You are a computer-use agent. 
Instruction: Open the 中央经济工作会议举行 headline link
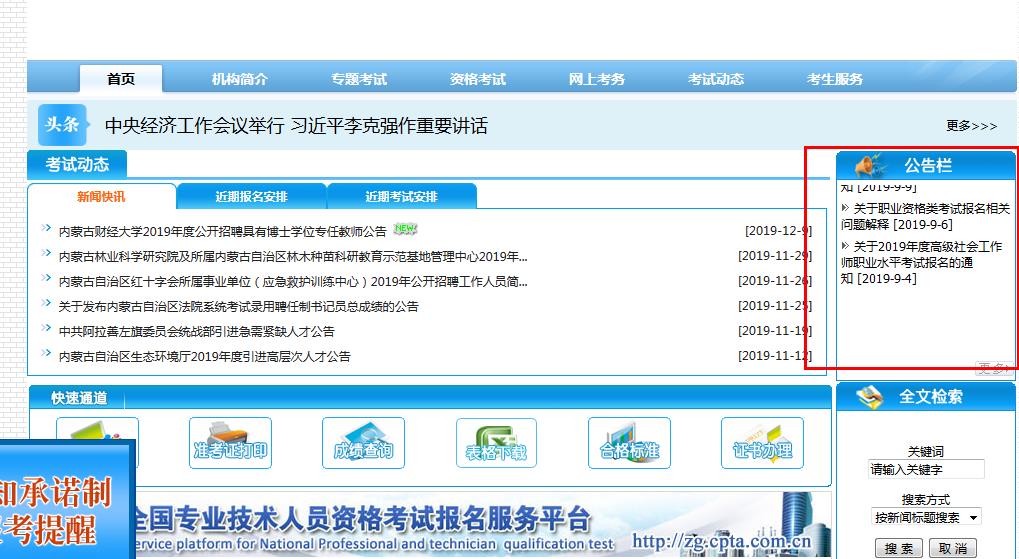tap(296, 126)
